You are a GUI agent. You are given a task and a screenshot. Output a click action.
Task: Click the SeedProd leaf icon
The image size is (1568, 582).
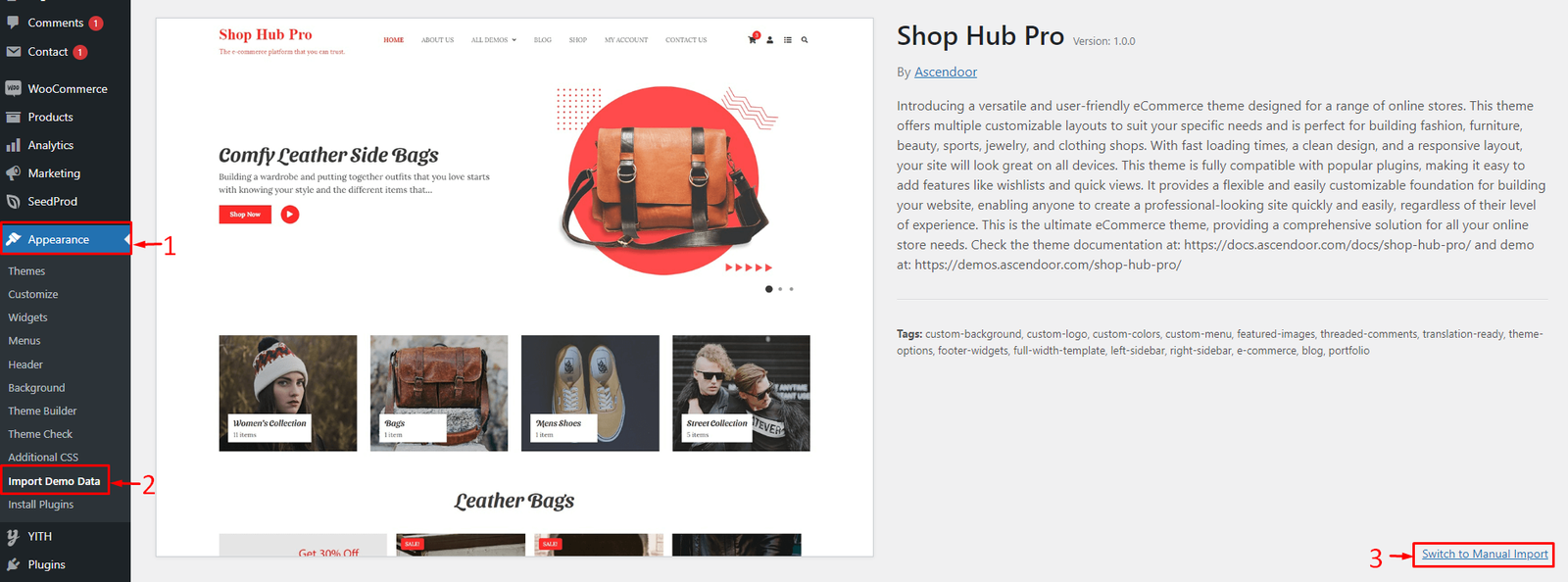[x=13, y=202]
